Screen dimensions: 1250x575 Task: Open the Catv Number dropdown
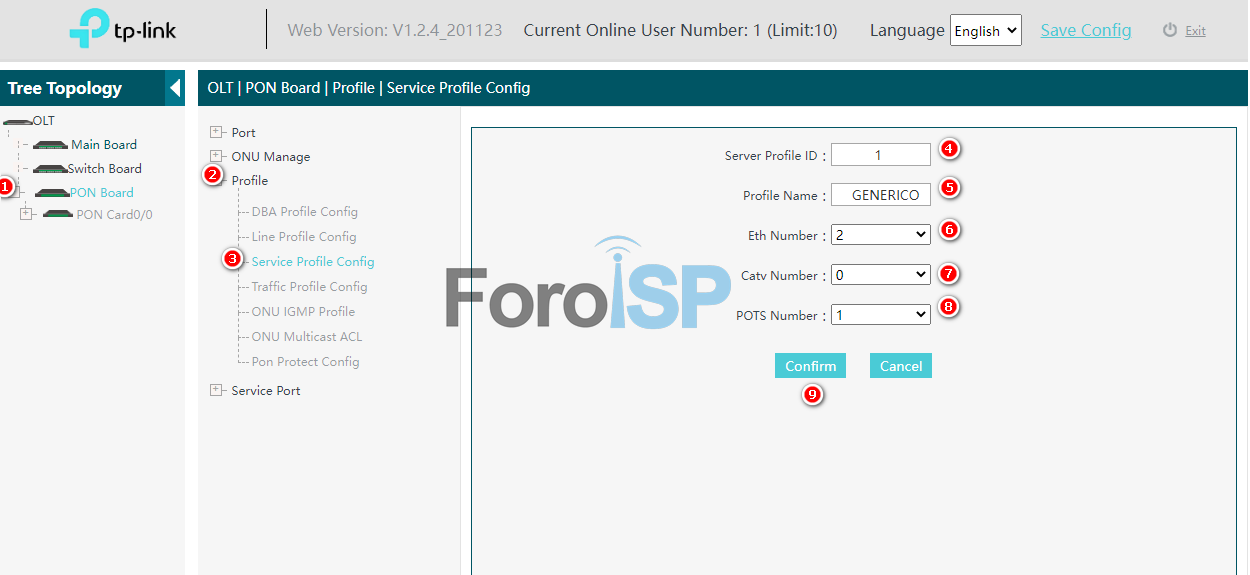pyautogui.click(x=880, y=274)
